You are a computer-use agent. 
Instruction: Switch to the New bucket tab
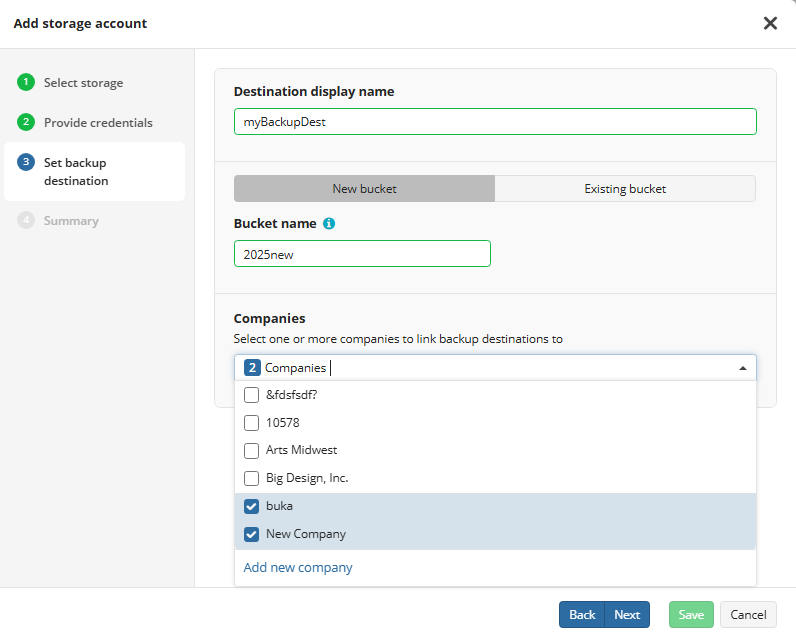(x=364, y=189)
